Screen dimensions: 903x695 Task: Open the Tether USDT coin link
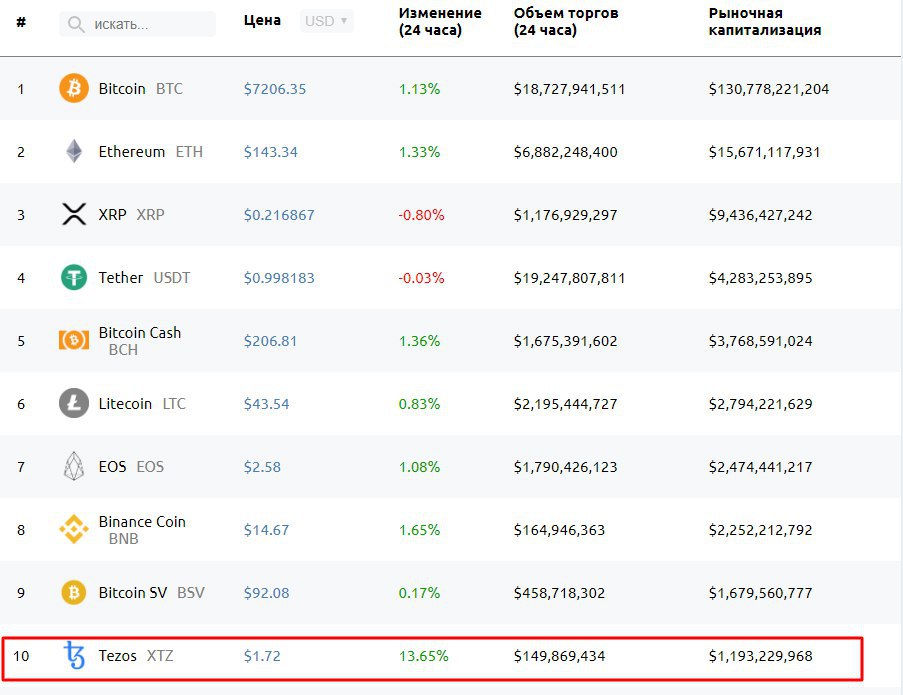click(144, 278)
